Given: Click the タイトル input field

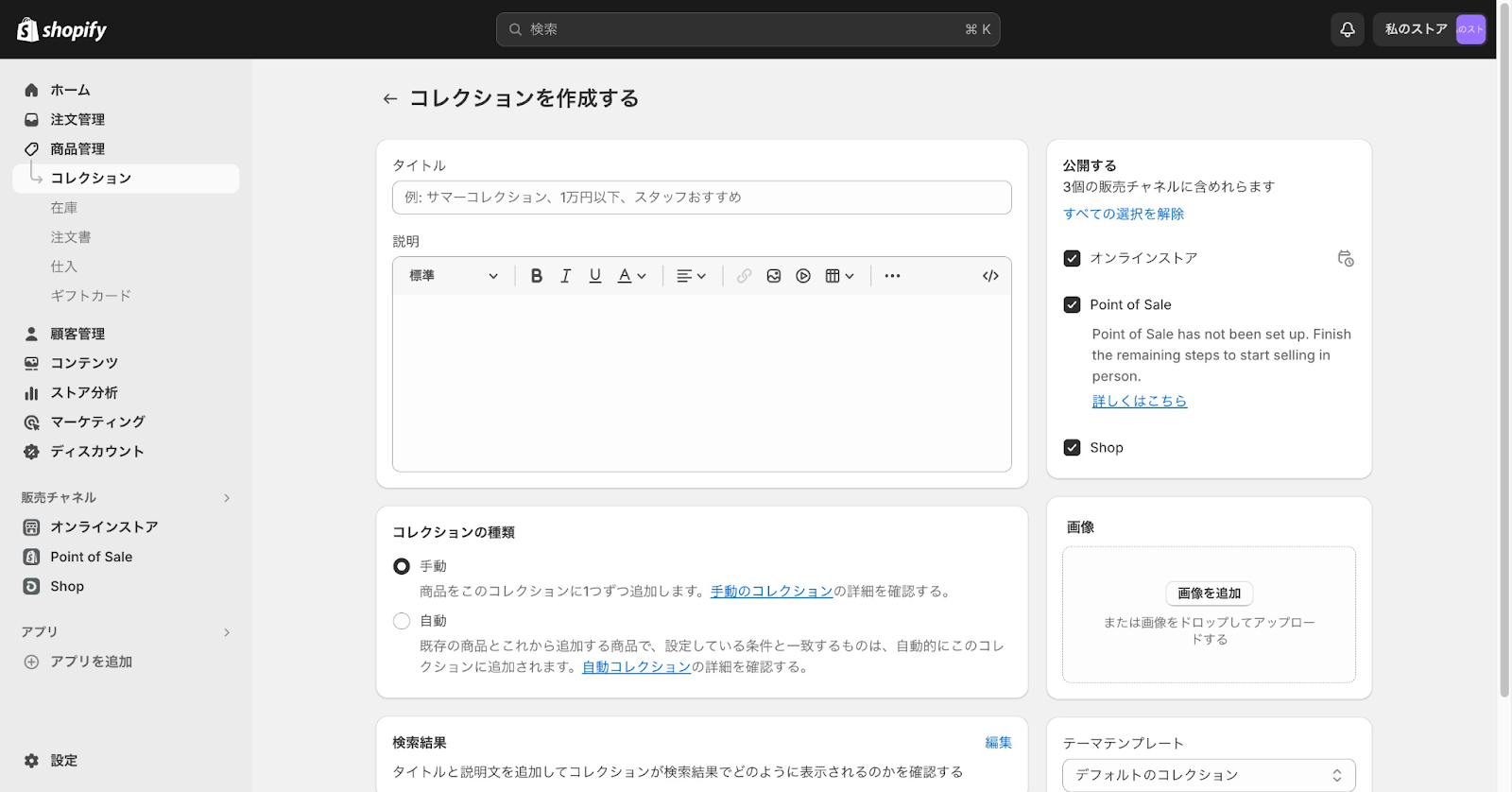Looking at the screenshot, I should pos(701,198).
